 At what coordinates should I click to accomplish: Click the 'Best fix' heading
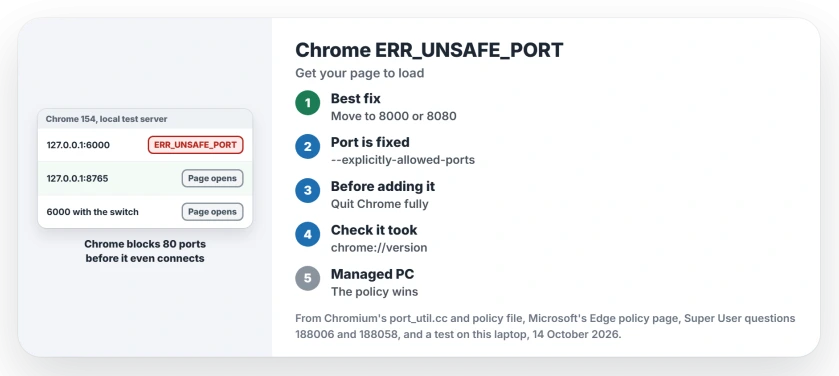(356, 98)
